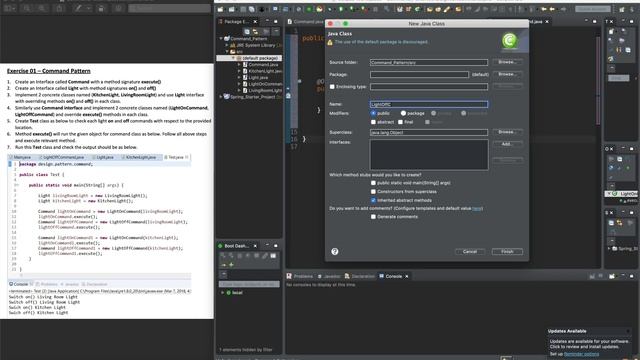The image size is (640, 360).
Task: Maximize the Boot Dashboard panel
Action: coord(276,246)
